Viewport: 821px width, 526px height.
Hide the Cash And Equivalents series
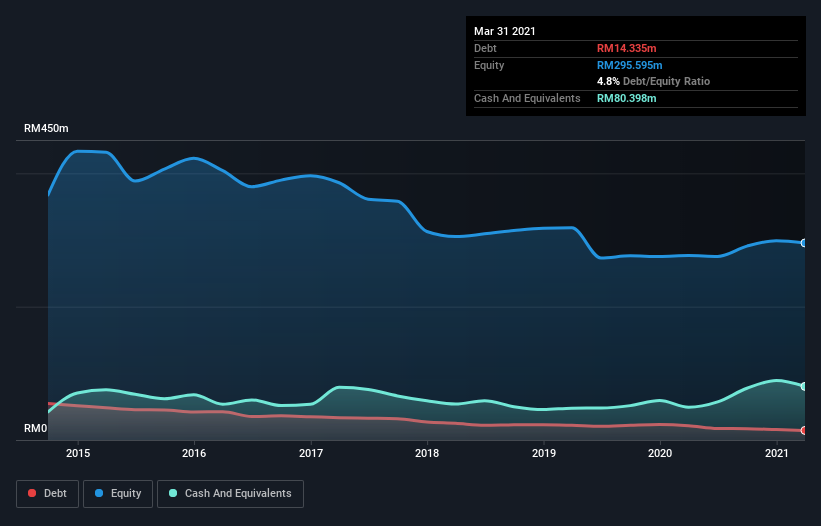pos(230,493)
